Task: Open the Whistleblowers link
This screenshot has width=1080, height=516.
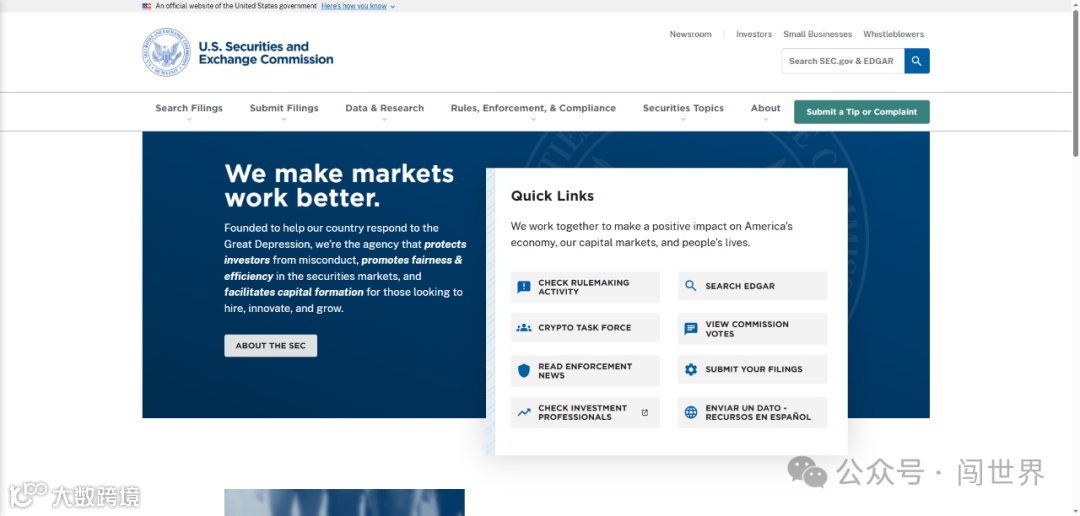Action: (x=893, y=34)
